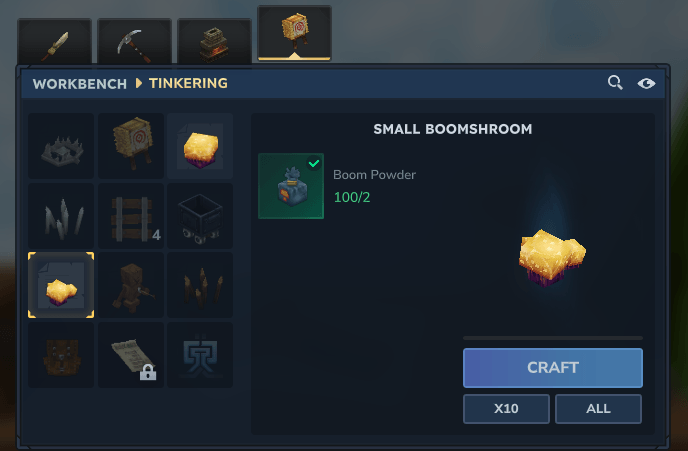
Task: Select the blue rune emblem recipe
Action: click(x=200, y=355)
